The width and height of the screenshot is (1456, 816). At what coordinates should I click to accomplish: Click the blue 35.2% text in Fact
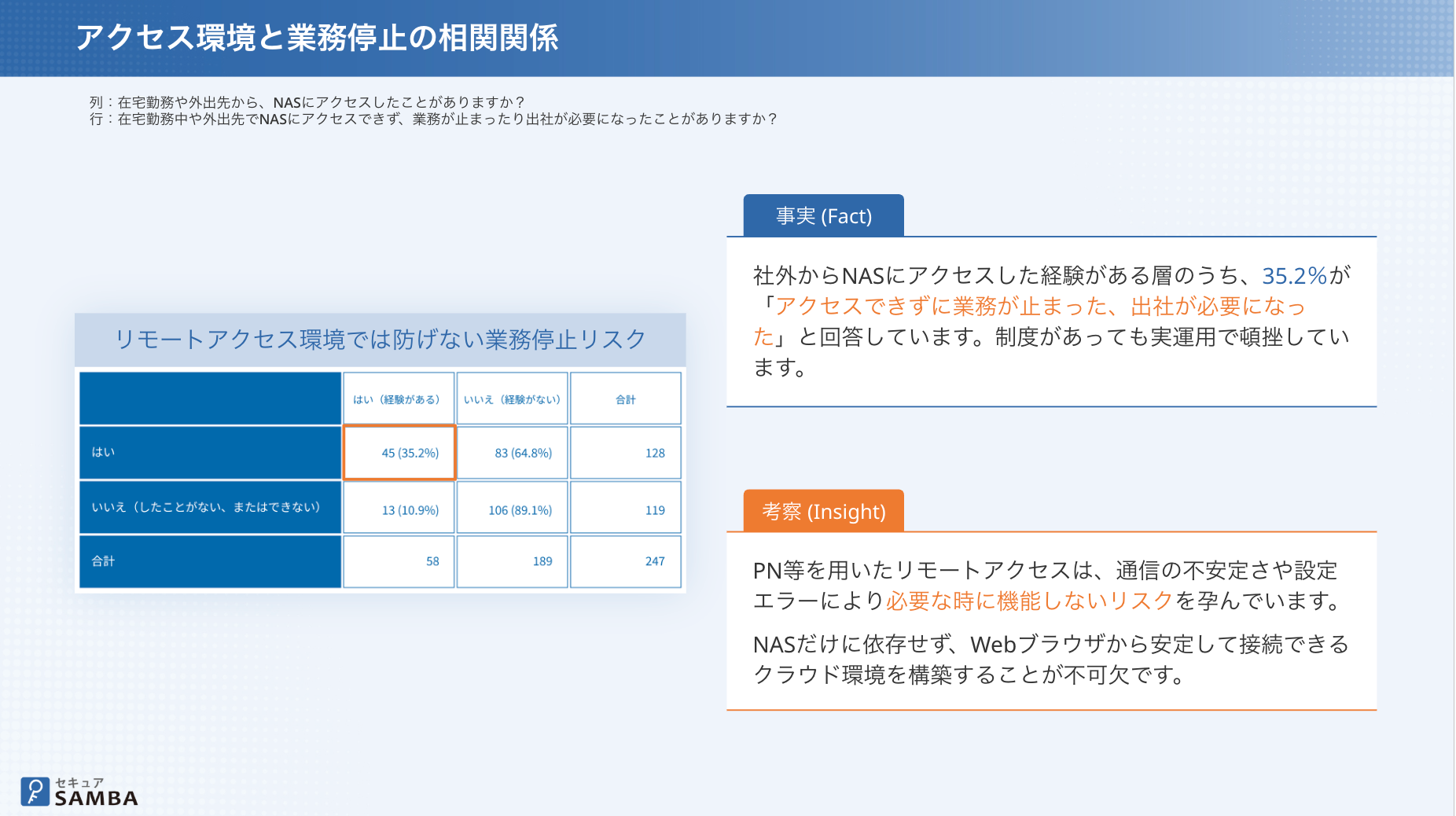1295,276
